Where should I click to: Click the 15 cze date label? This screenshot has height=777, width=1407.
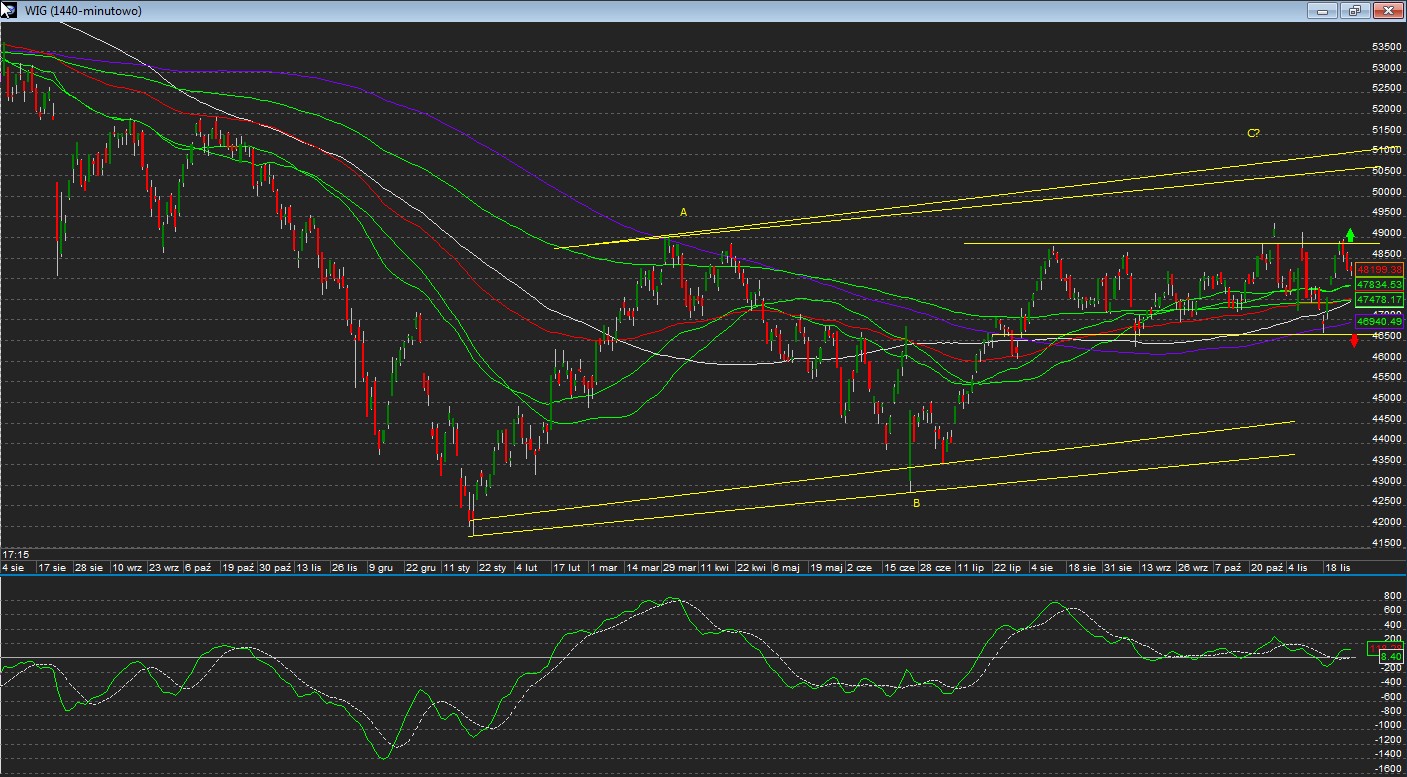click(899, 567)
